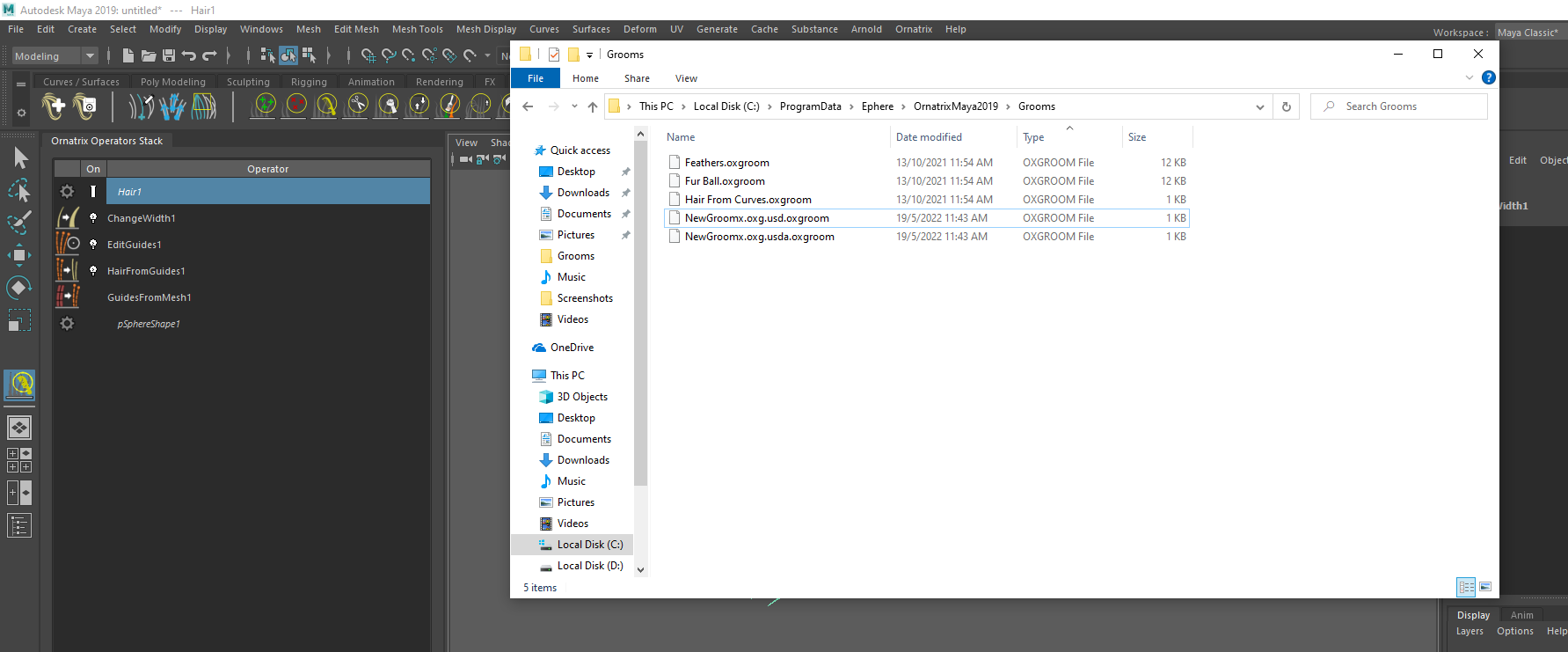Viewport: 1568px width, 652px height.
Task: Disable the HairFromGuides1 operator lightbulb
Action: [93, 271]
